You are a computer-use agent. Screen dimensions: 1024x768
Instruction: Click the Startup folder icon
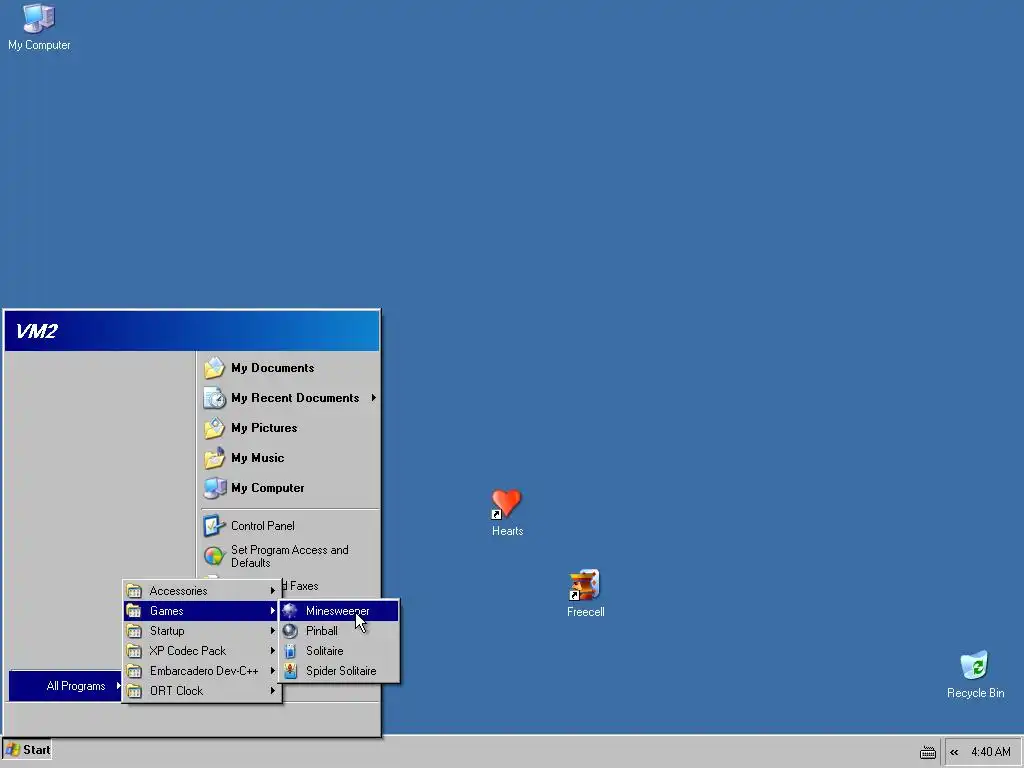[x=134, y=631]
